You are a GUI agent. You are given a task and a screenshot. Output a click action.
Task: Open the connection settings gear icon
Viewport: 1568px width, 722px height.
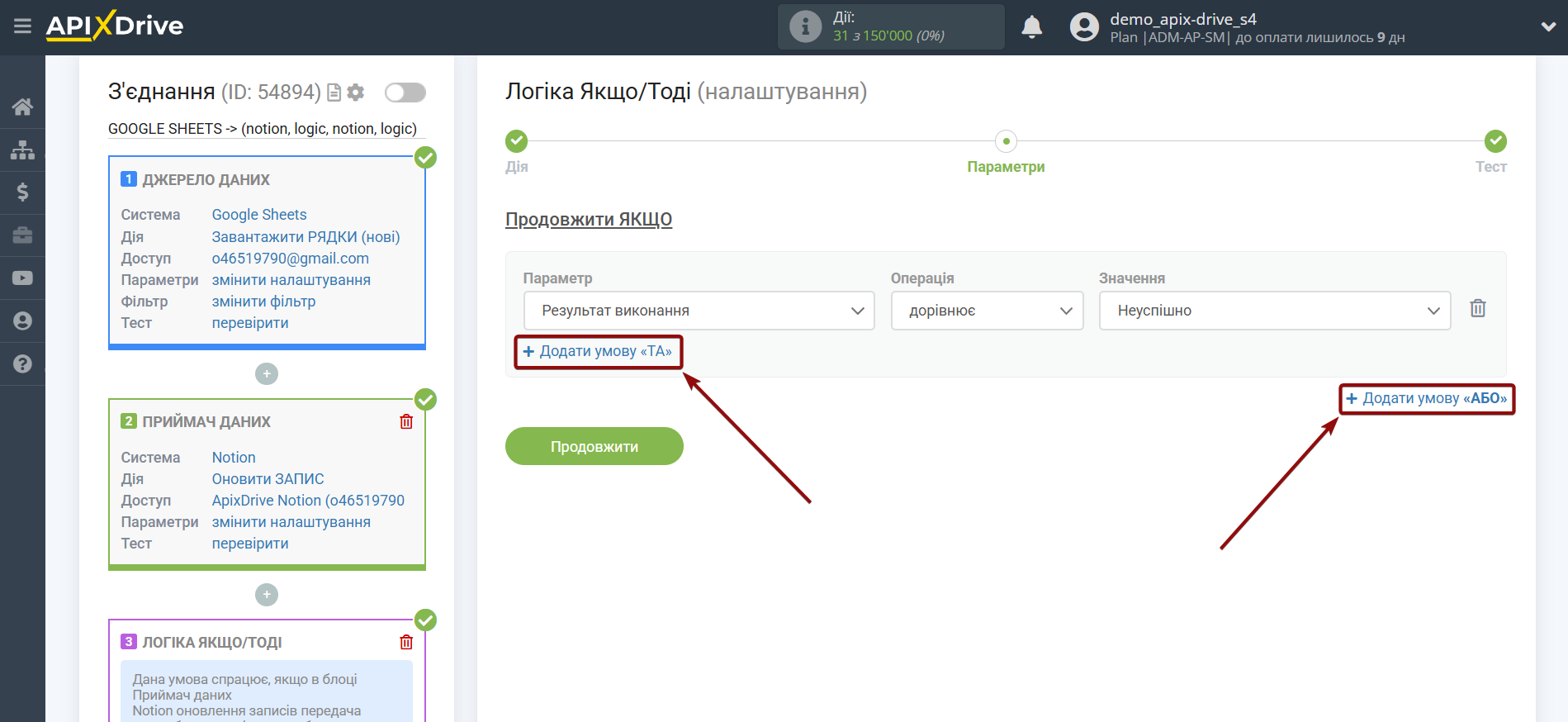coord(356,93)
